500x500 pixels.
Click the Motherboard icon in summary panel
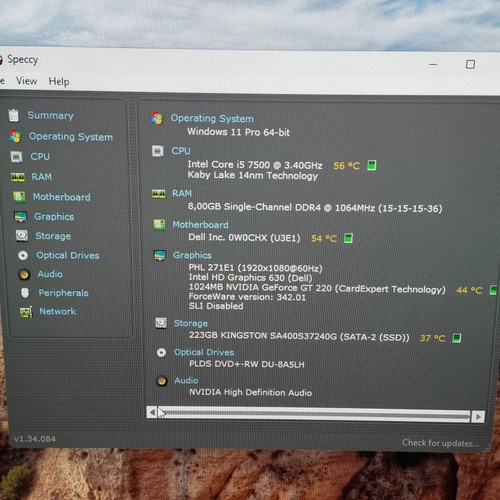pos(159,225)
